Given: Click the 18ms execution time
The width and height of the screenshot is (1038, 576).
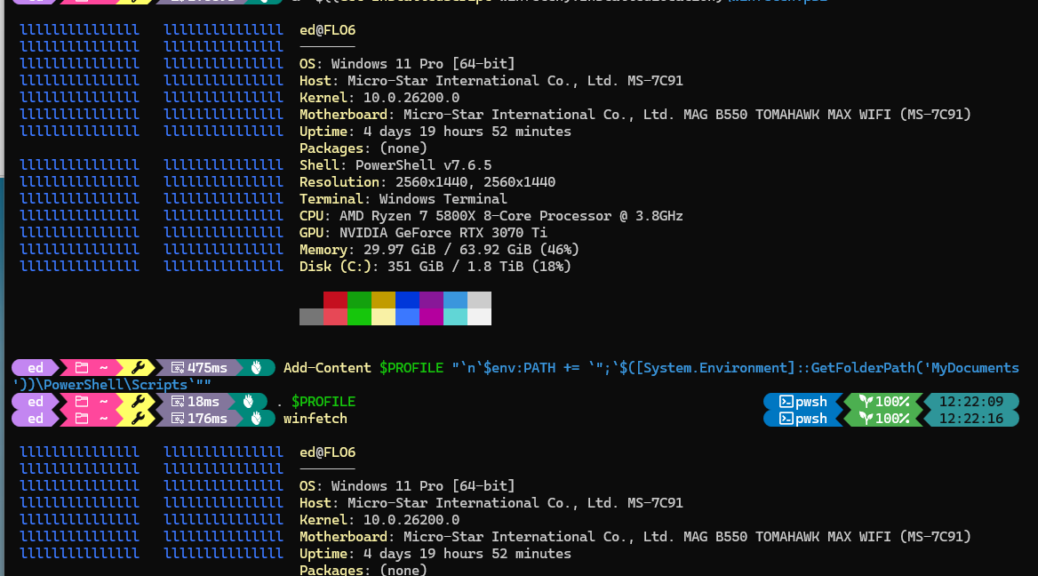Looking at the screenshot, I should click(x=203, y=402).
